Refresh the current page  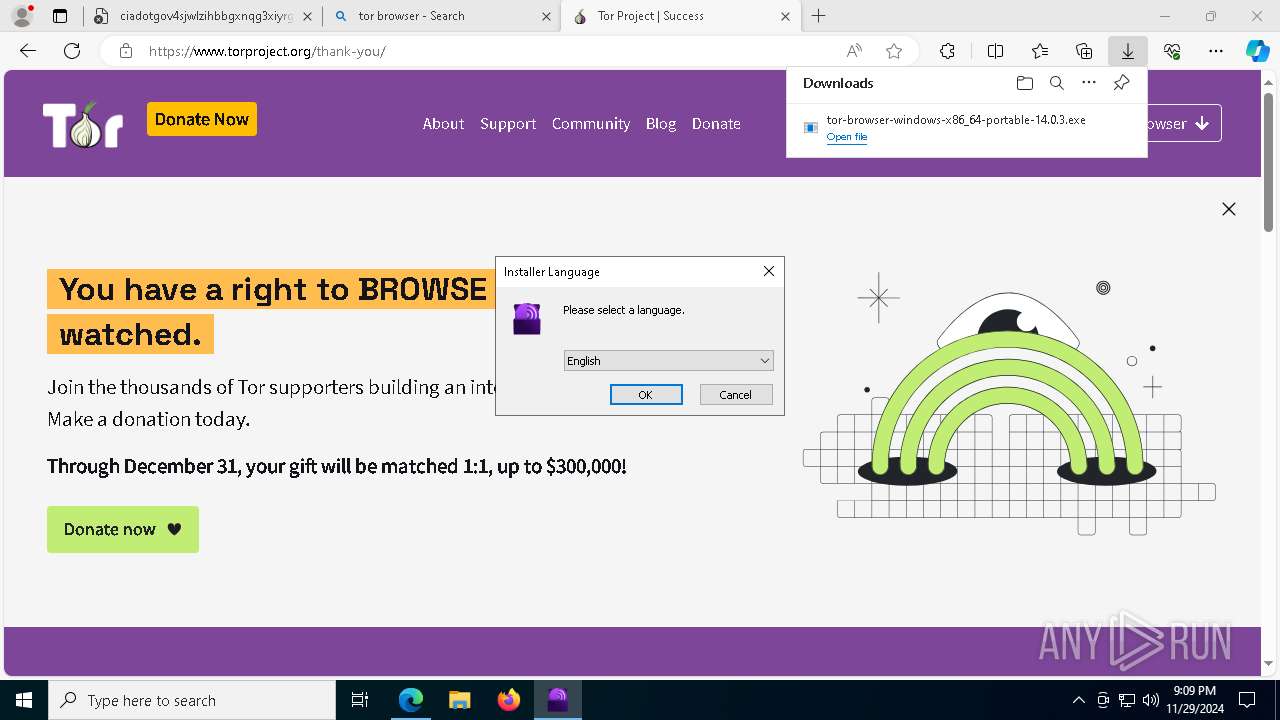[x=72, y=51]
